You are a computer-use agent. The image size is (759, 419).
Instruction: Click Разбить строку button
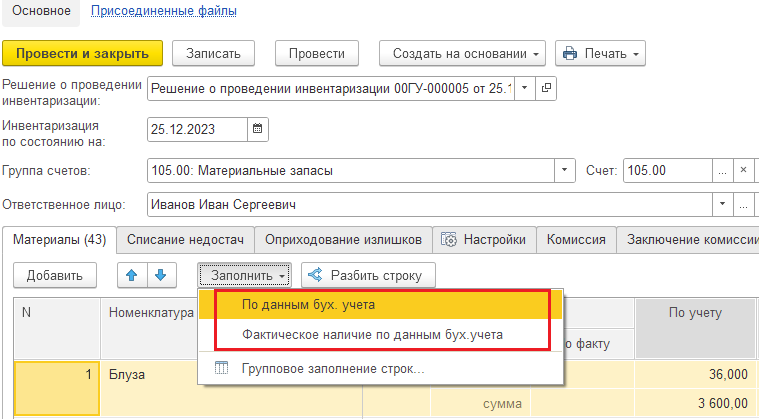tap(368, 275)
